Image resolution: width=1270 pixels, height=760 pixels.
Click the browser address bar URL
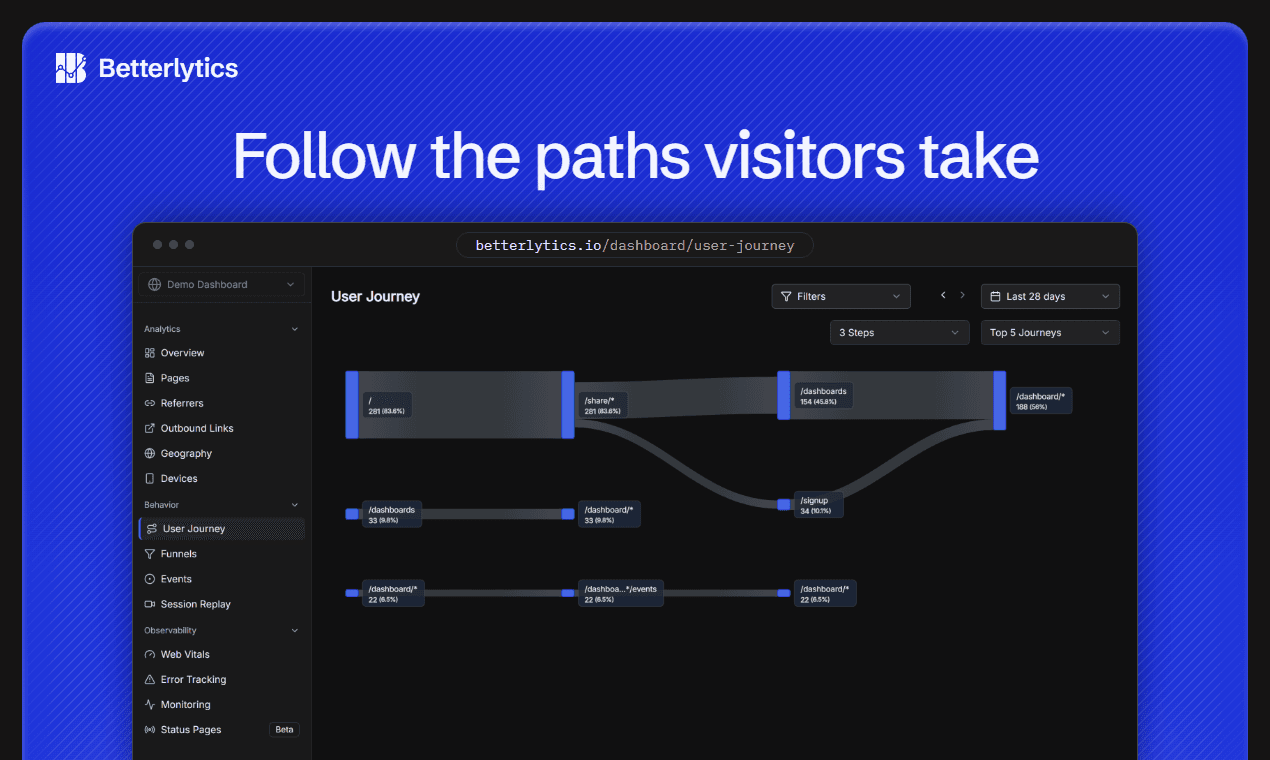[x=635, y=246]
